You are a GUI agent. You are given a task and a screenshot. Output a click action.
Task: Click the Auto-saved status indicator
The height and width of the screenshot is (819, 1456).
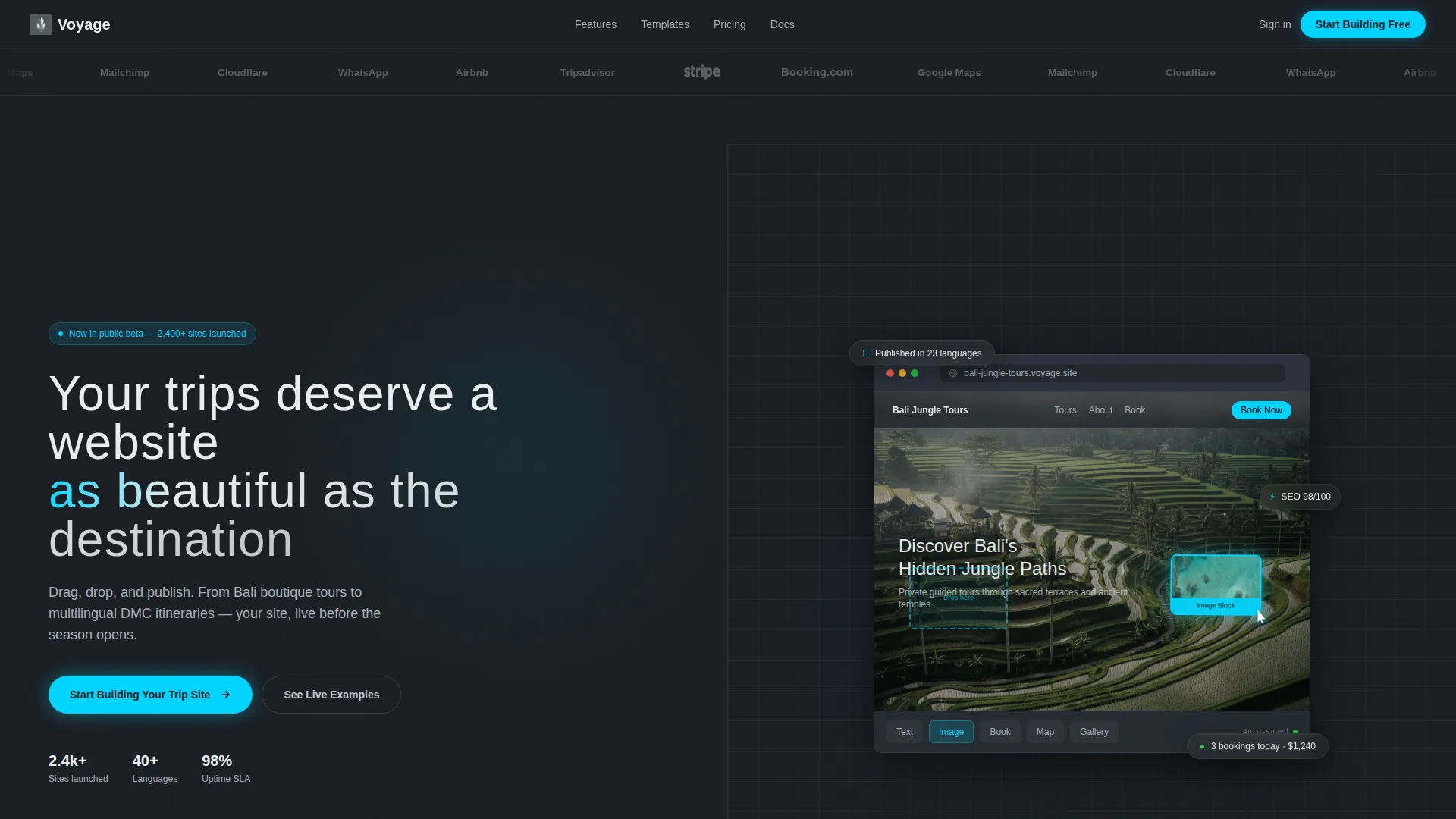click(1269, 732)
